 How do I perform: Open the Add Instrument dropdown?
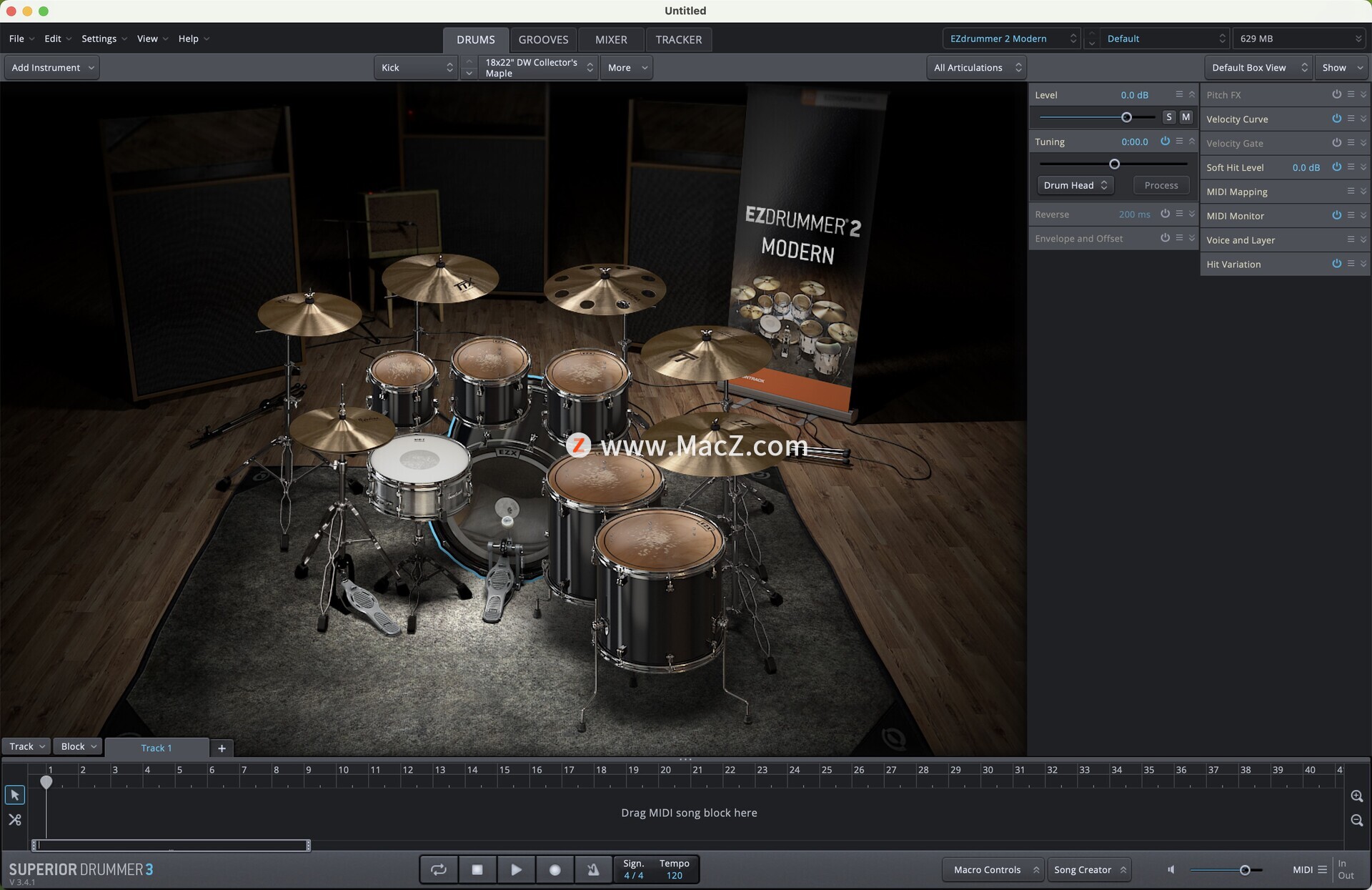coord(52,67)
